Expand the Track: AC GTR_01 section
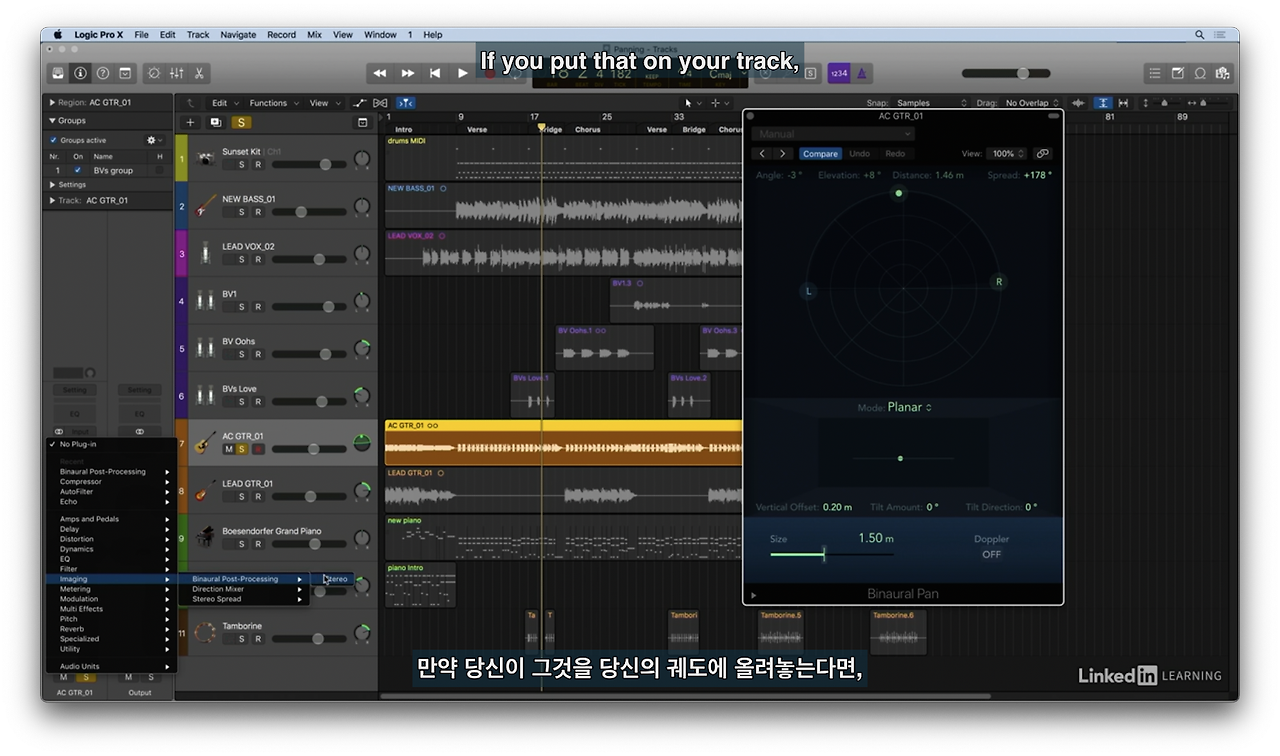This screenshot has width=1280, height=756. (x=52, y=200)
